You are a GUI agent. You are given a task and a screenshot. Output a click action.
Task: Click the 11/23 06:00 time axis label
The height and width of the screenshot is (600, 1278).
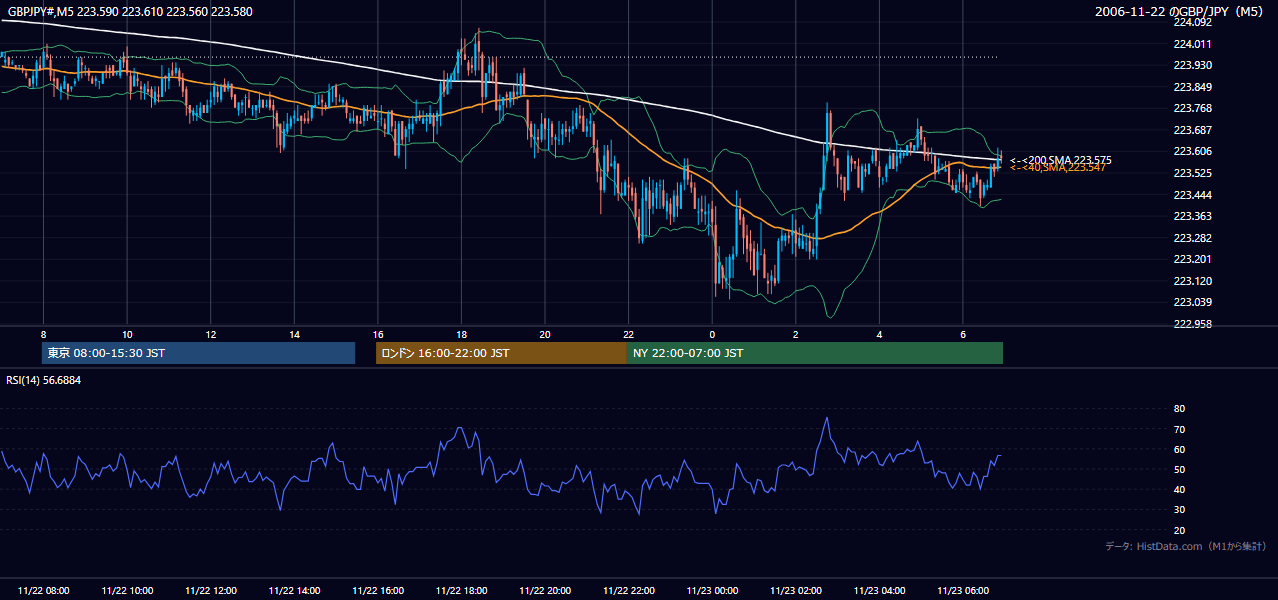click(x=962, y=590)
